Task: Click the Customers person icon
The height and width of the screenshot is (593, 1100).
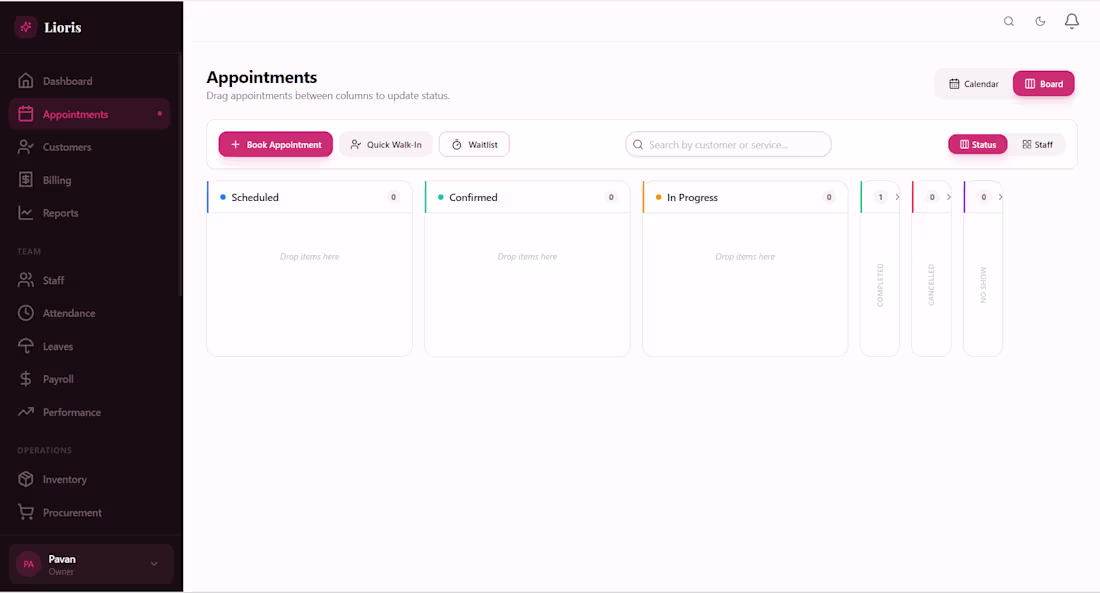Action: [x=26, y=147]
